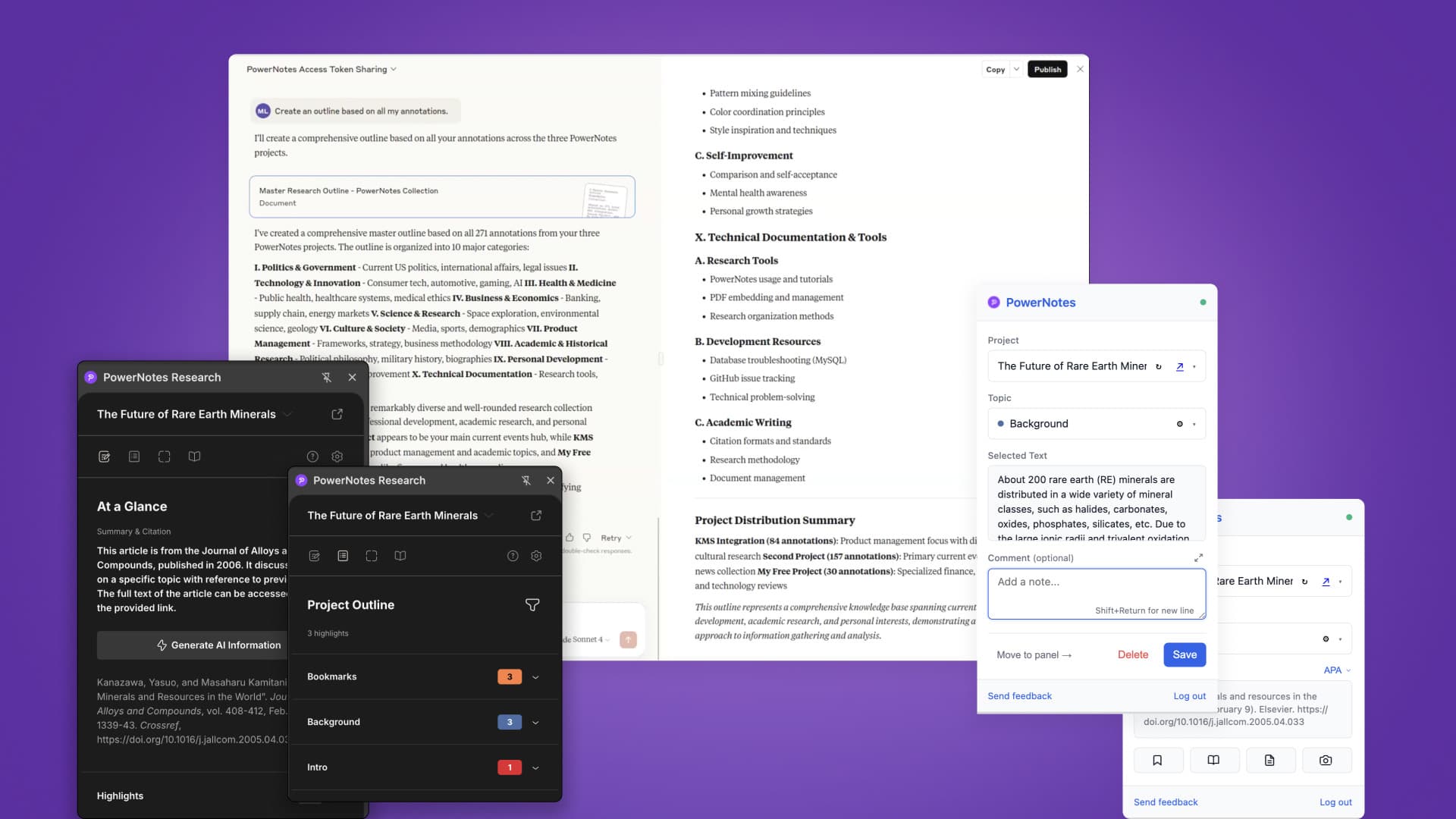
Task: Open the PowerNotes Access Token Sharing menu
Action: pyautogui.click(x=322, y=69)
